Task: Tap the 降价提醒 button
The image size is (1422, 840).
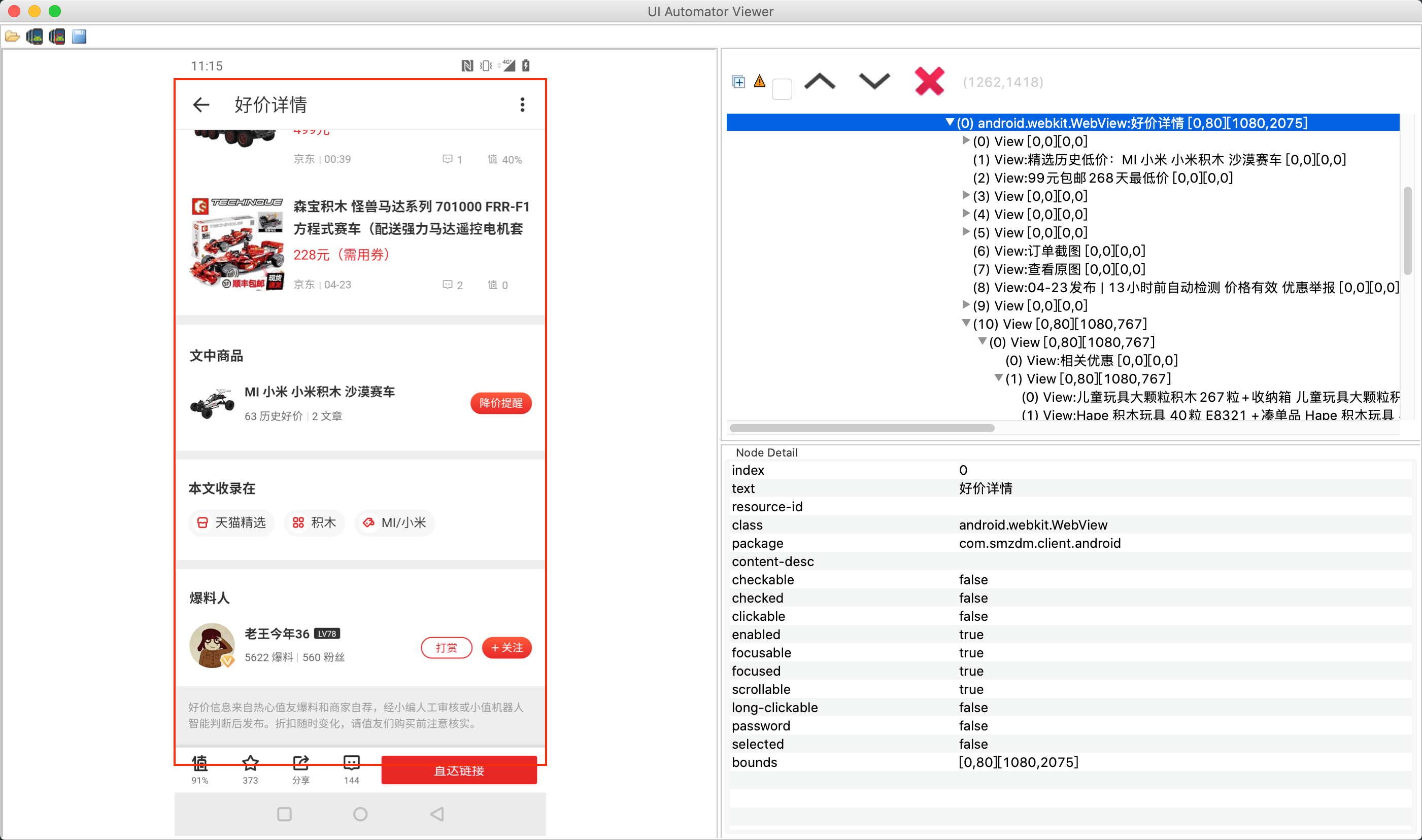Action: click(500, 403)
